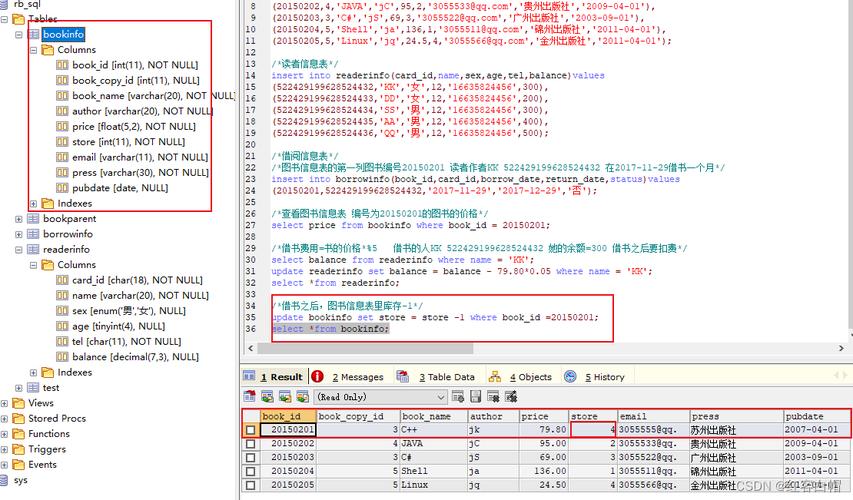
Task: Click the red Messages info icon
Action: click(x=318, y=376)
